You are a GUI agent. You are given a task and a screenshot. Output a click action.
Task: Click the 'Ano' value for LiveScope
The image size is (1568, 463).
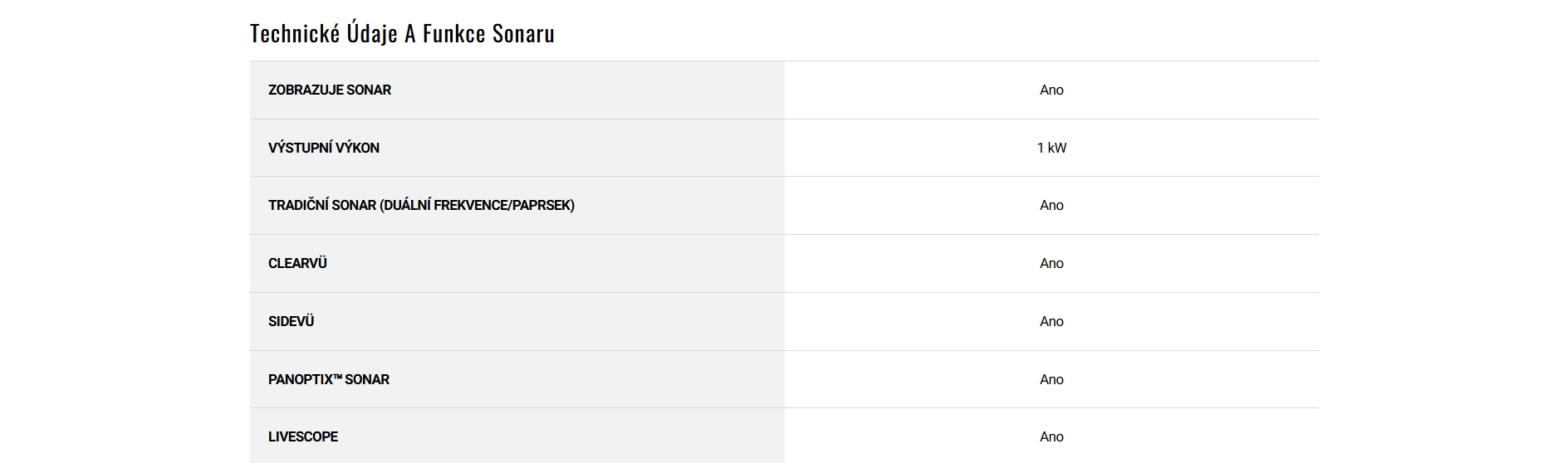point(1051,436)
